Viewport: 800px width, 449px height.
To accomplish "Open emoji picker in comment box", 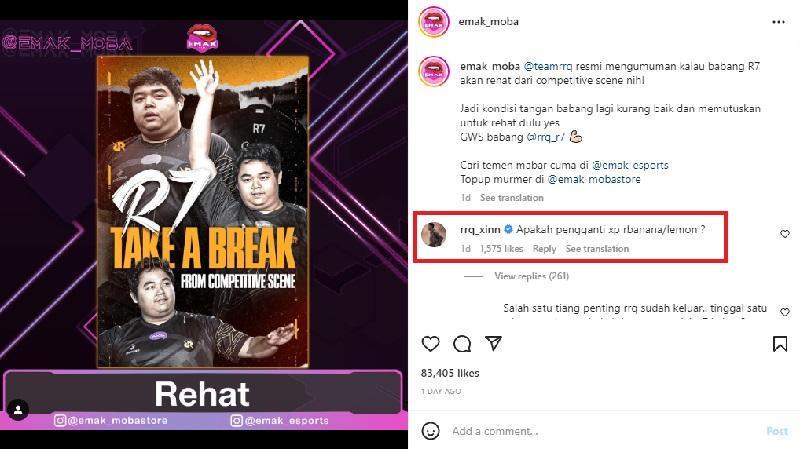I will coord(431,431).
